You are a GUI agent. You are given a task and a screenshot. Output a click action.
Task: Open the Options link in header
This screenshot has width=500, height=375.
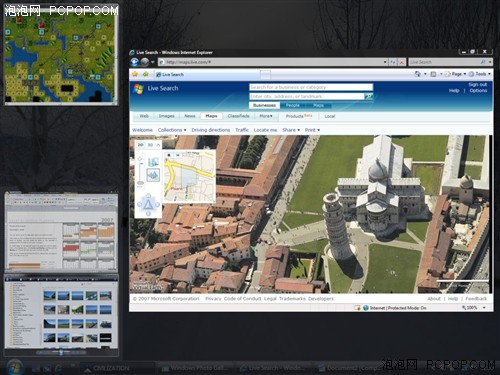[478, 91]
